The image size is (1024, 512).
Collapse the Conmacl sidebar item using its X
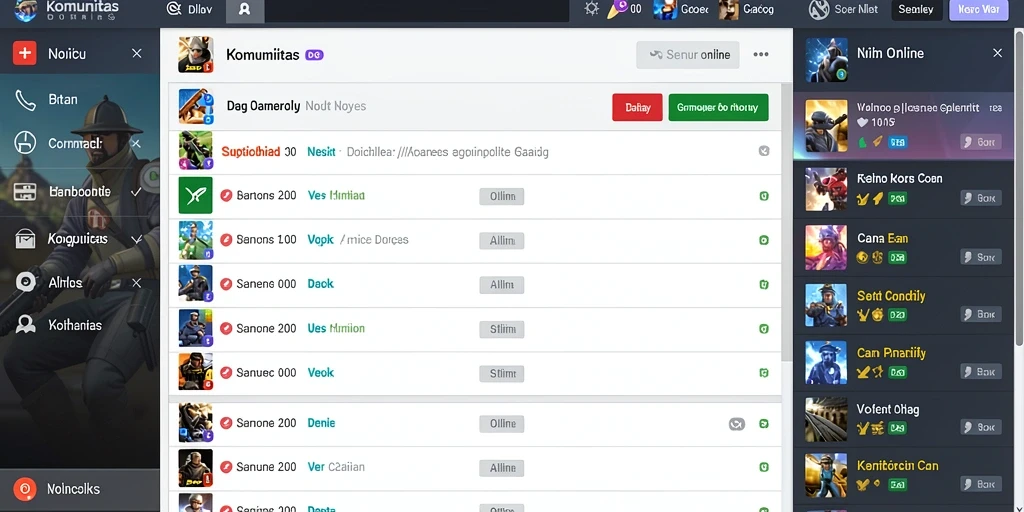pos(136,143)
